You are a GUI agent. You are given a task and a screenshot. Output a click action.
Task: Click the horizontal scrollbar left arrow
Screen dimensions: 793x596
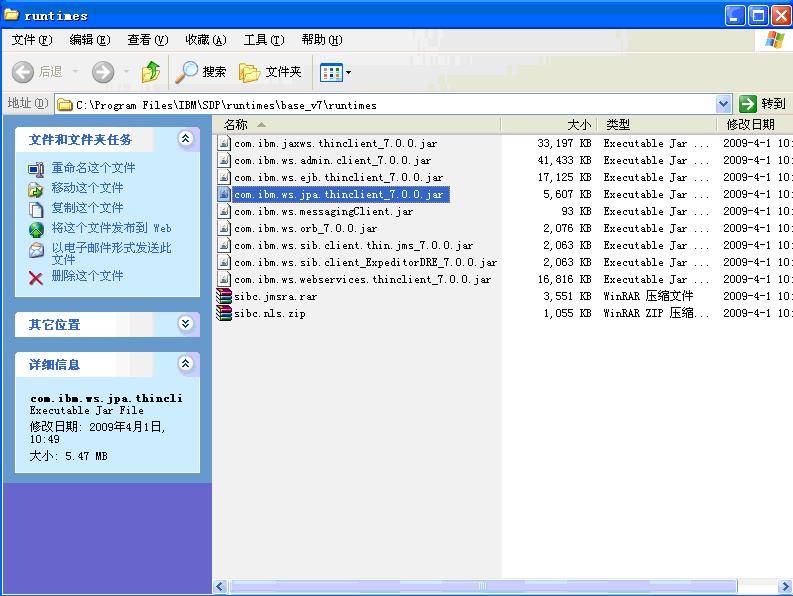click(x=219, y=586)
